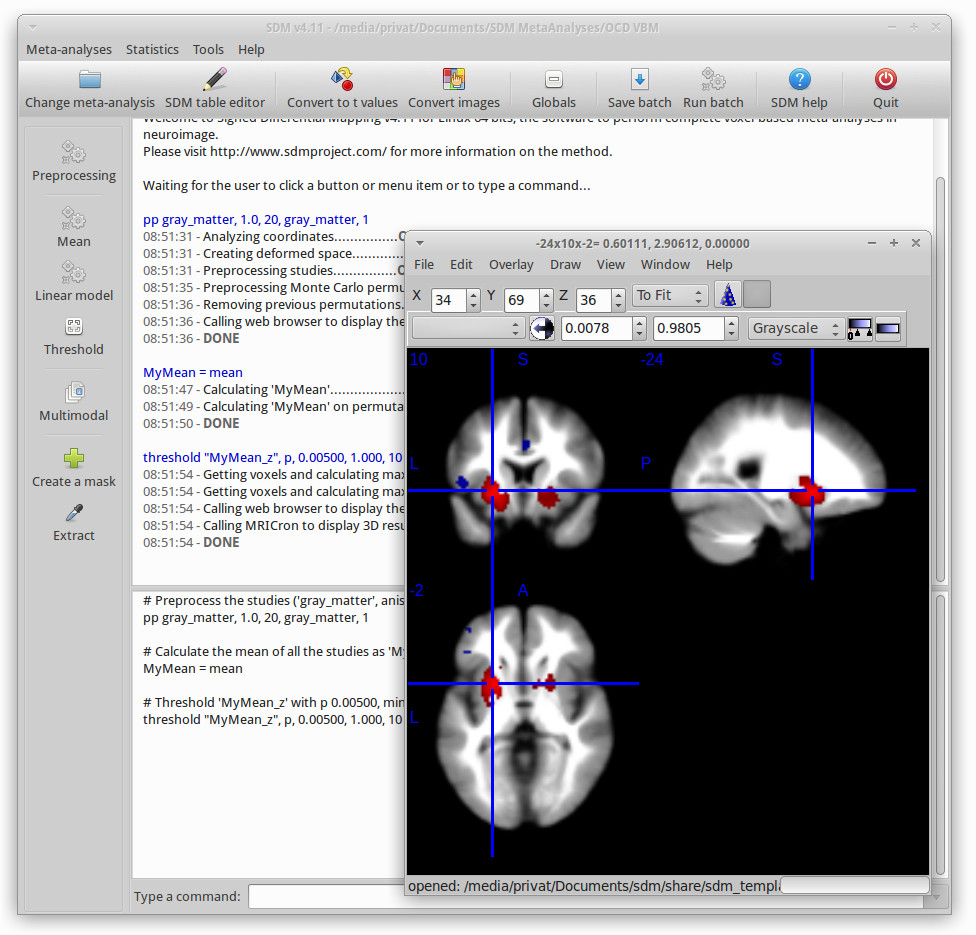Click the Globals toolbar icon
The width and height of the screenshot is (976, 935).
(x=553, y=88)
